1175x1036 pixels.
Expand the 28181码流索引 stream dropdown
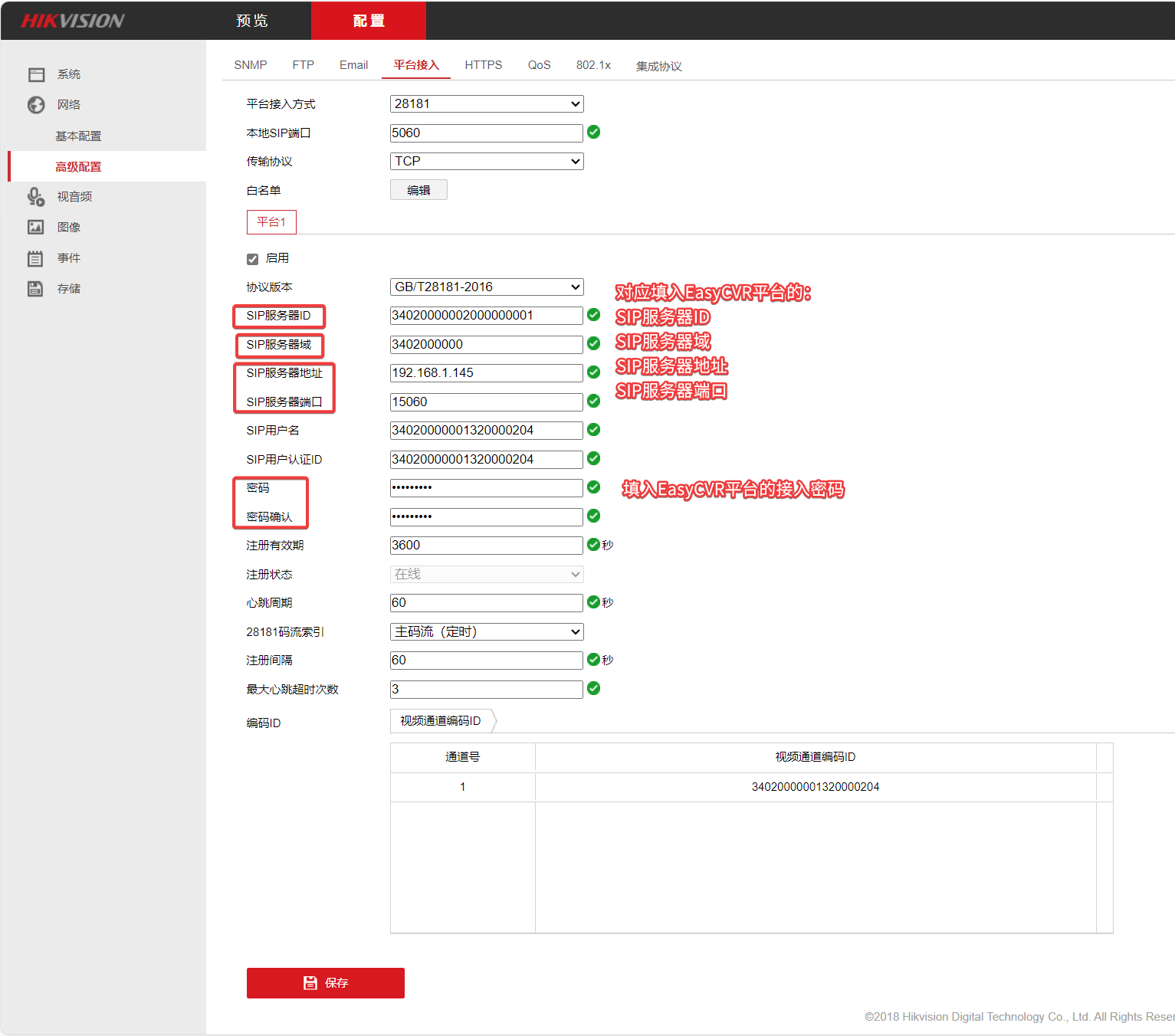click(487, 632)
